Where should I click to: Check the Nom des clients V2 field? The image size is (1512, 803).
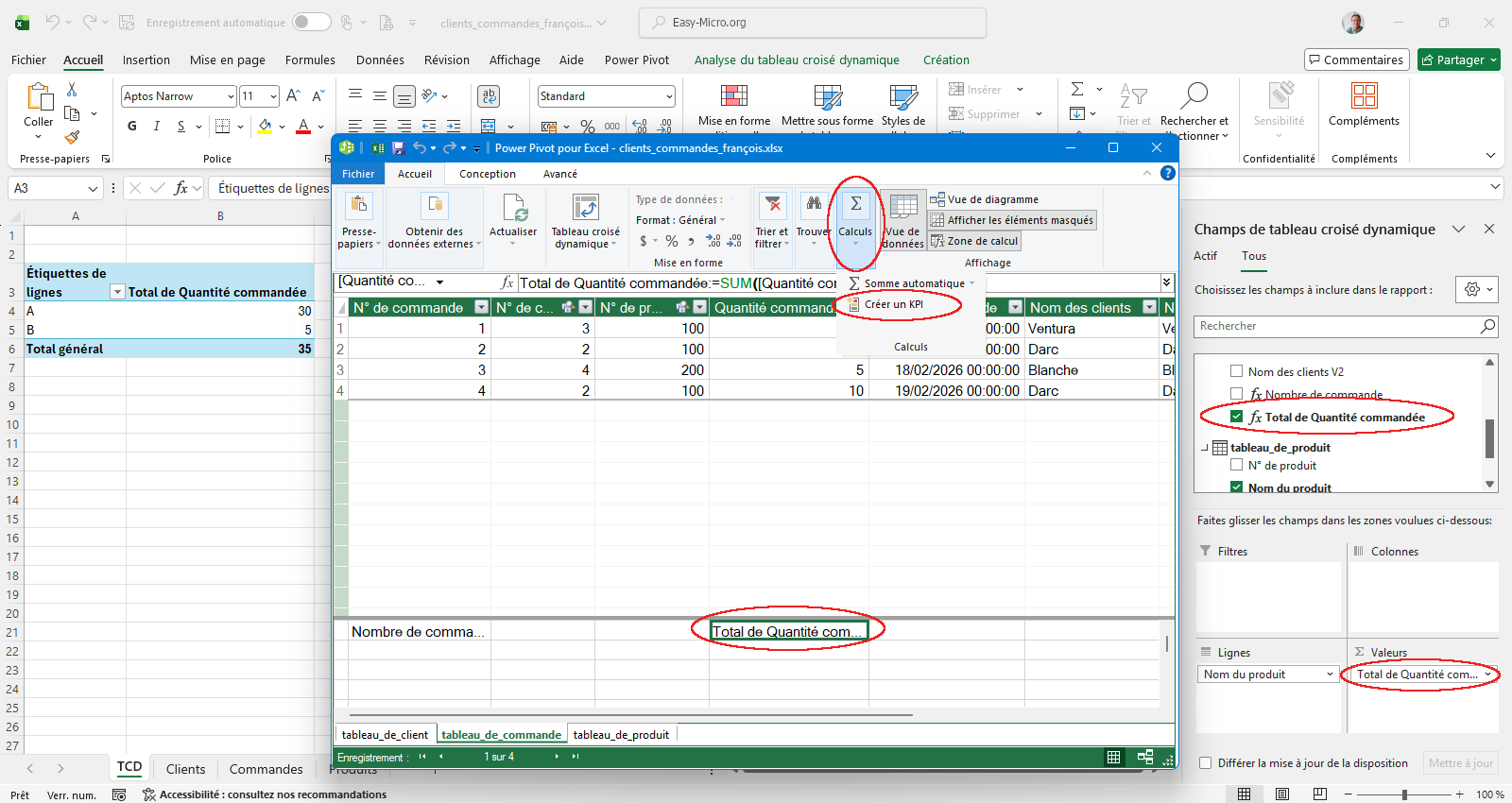[1236, 371]
